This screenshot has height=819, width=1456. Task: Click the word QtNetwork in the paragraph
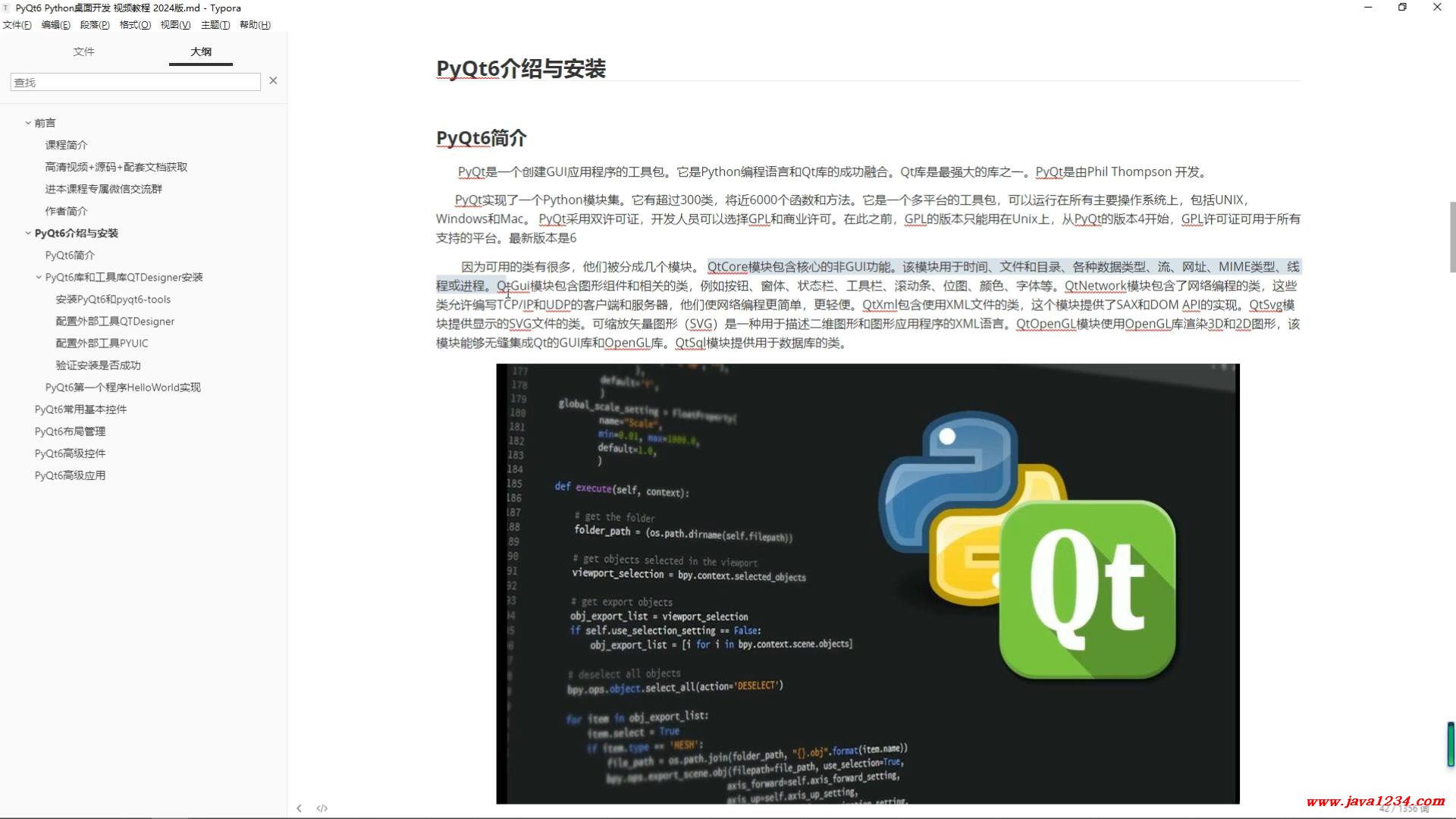(x=1095, y=286)
